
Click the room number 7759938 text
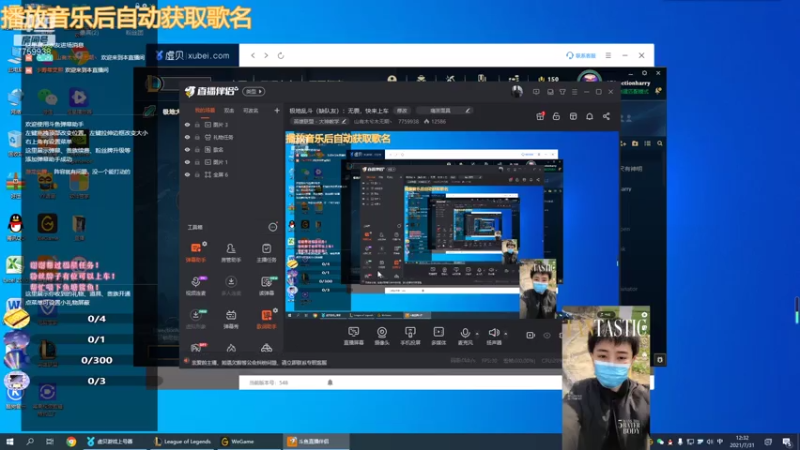[408, 121]
